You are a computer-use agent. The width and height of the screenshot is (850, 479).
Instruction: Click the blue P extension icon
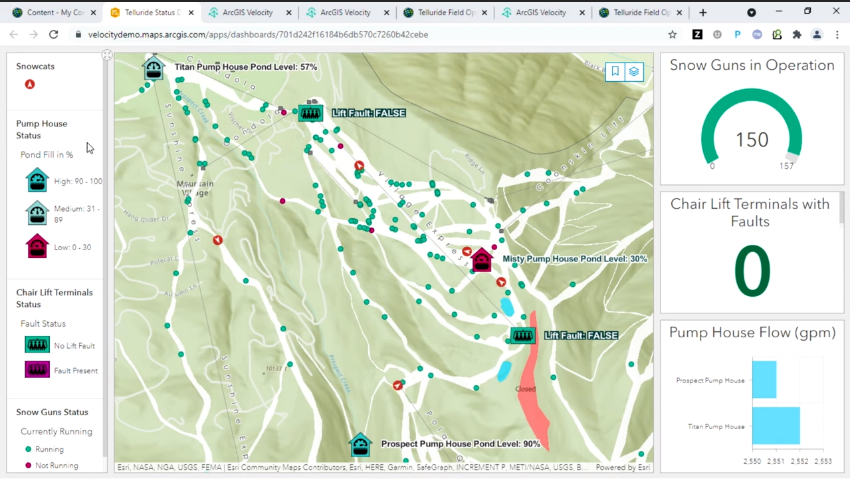point(737,34)
